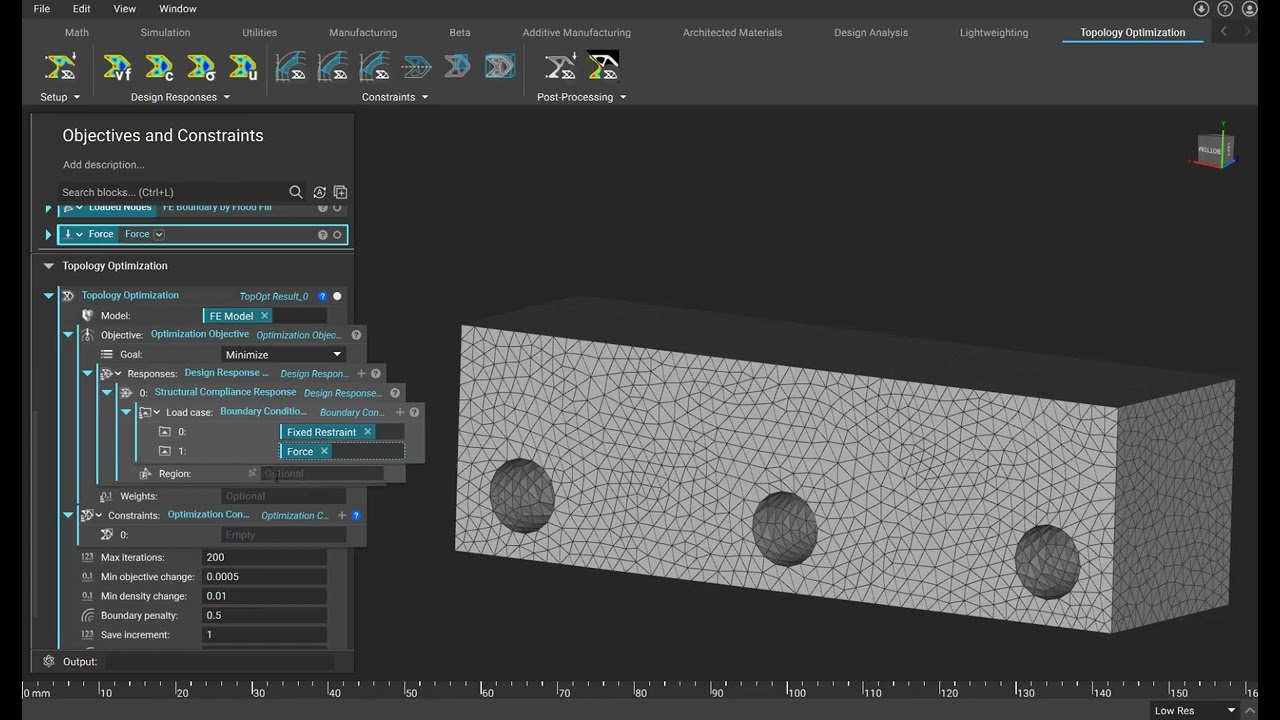The image size is (1280, 720).
Task: Click the dashed-line symmetry constraint icon
Action: [x=416, y=67]
